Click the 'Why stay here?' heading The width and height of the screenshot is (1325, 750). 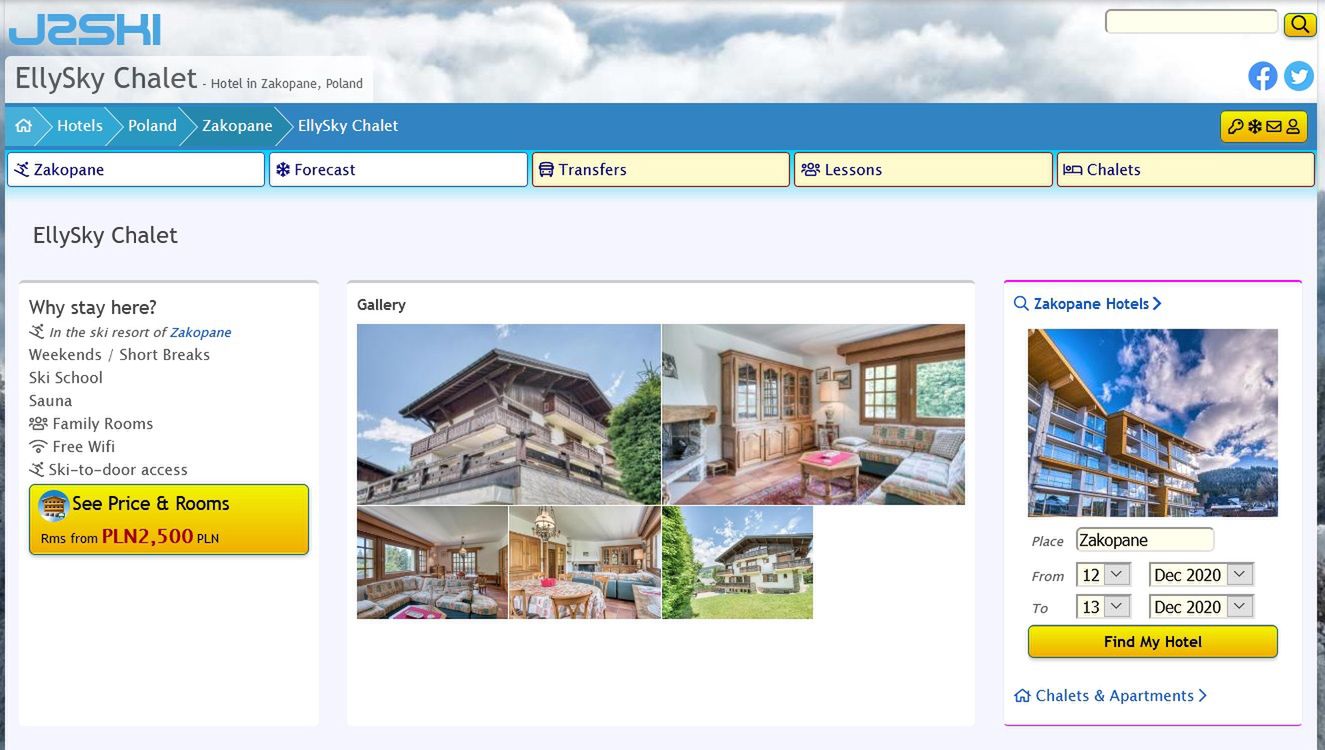coord(93,307)
